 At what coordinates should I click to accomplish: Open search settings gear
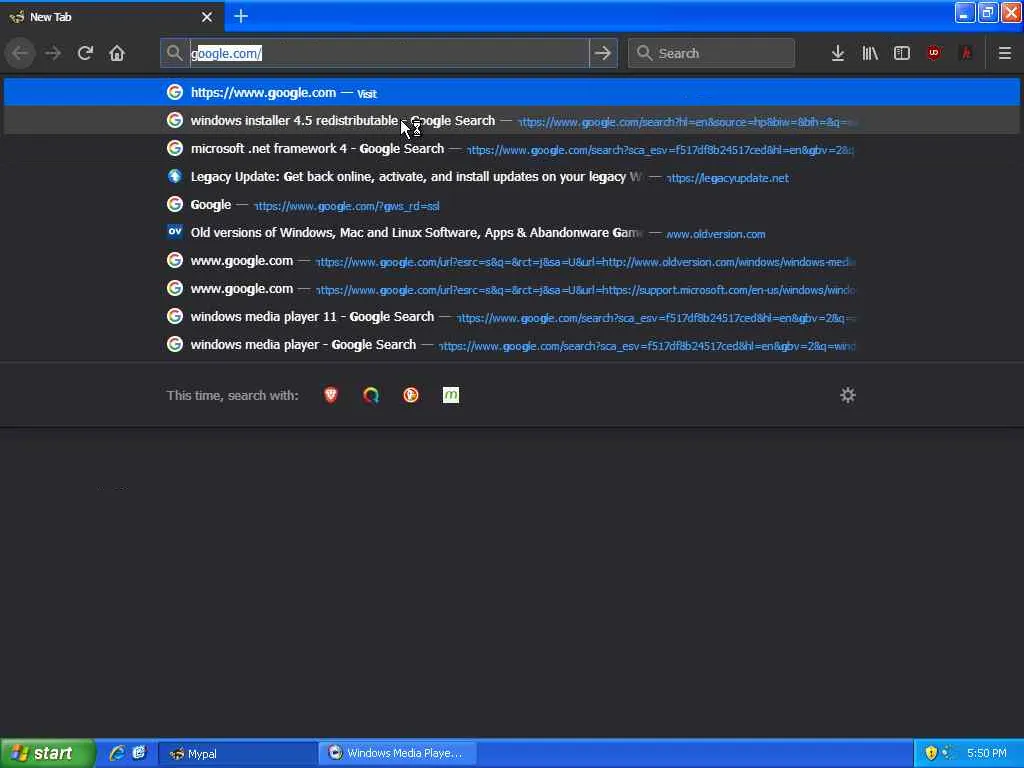848,395
